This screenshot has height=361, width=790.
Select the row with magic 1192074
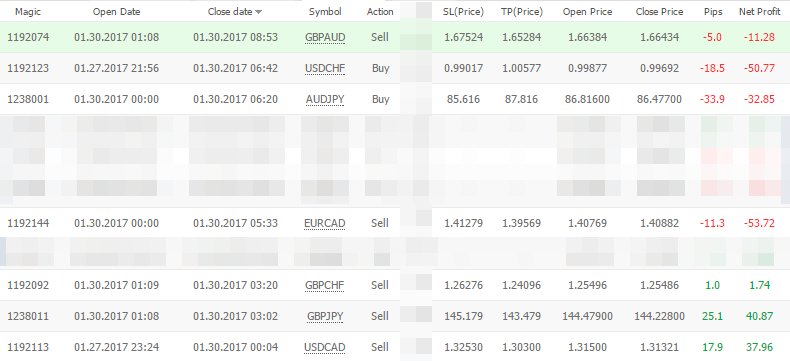point(395,37)
